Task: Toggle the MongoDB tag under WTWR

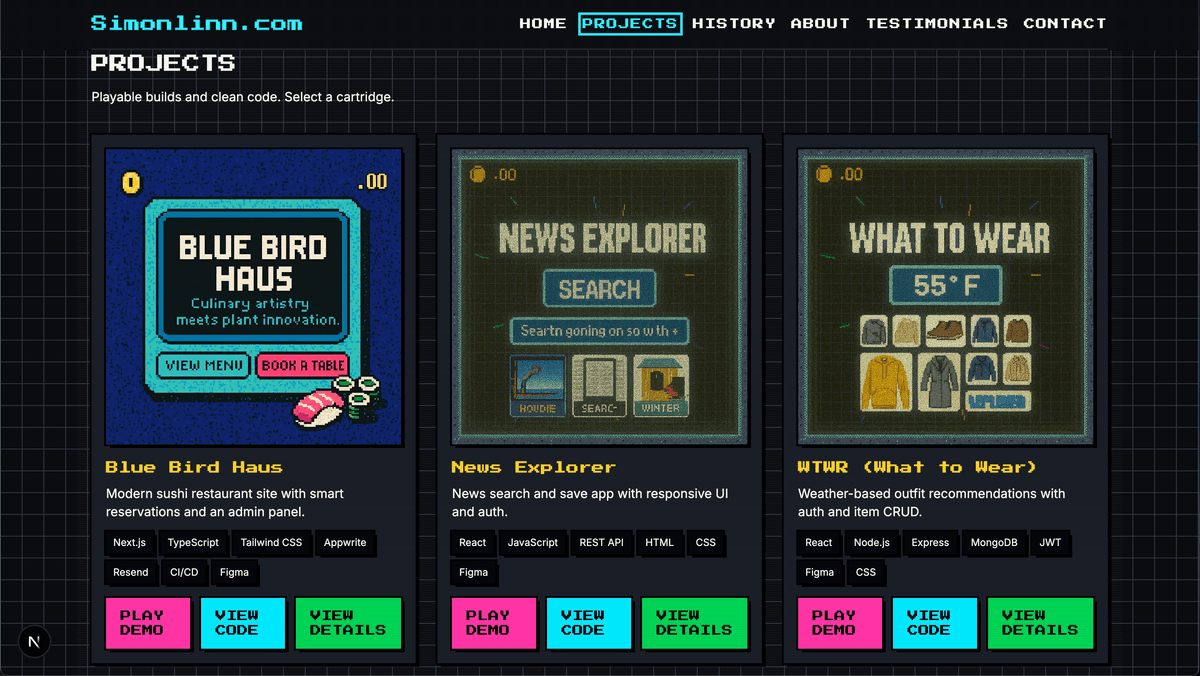Action: pyautogui.click(x=994, y=543)
